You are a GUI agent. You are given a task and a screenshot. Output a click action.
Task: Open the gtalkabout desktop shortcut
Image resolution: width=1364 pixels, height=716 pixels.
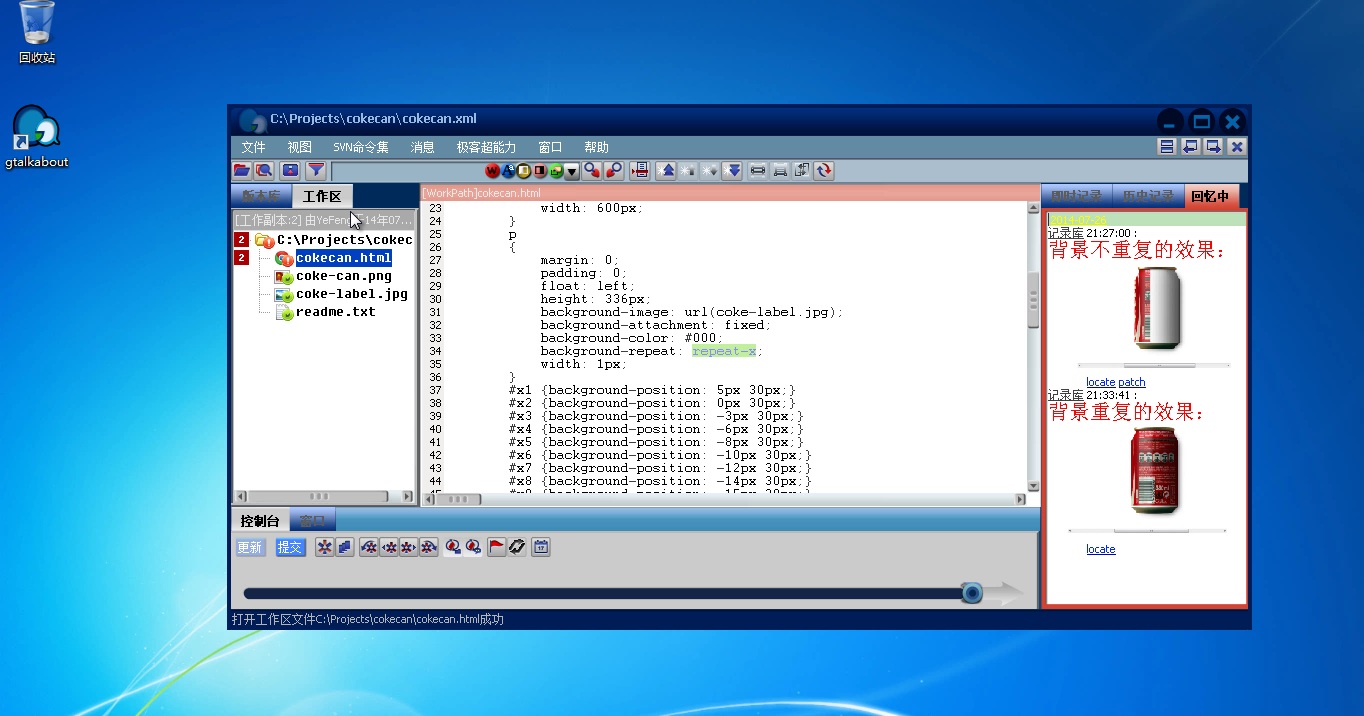coord(37,137)
